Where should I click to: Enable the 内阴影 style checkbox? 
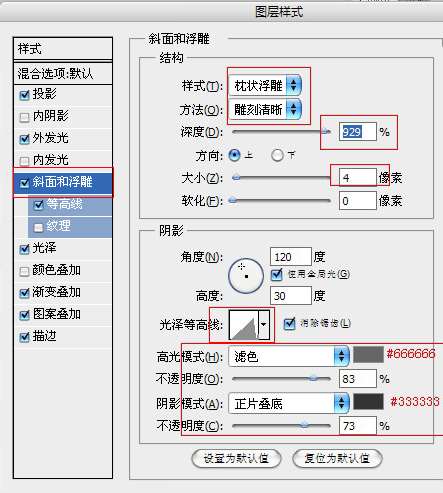24,117
